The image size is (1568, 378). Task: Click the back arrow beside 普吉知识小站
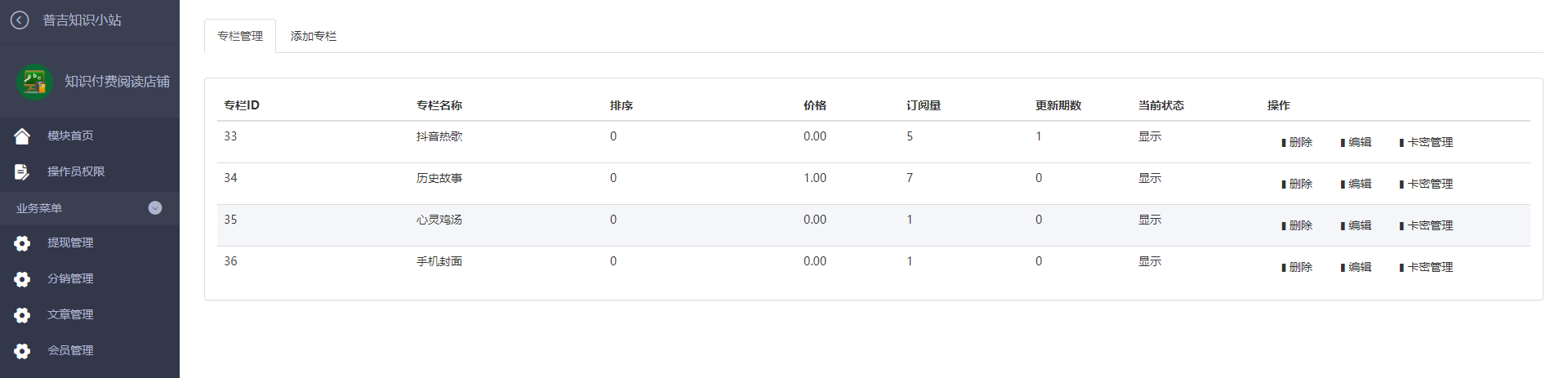tap(20, 20)
